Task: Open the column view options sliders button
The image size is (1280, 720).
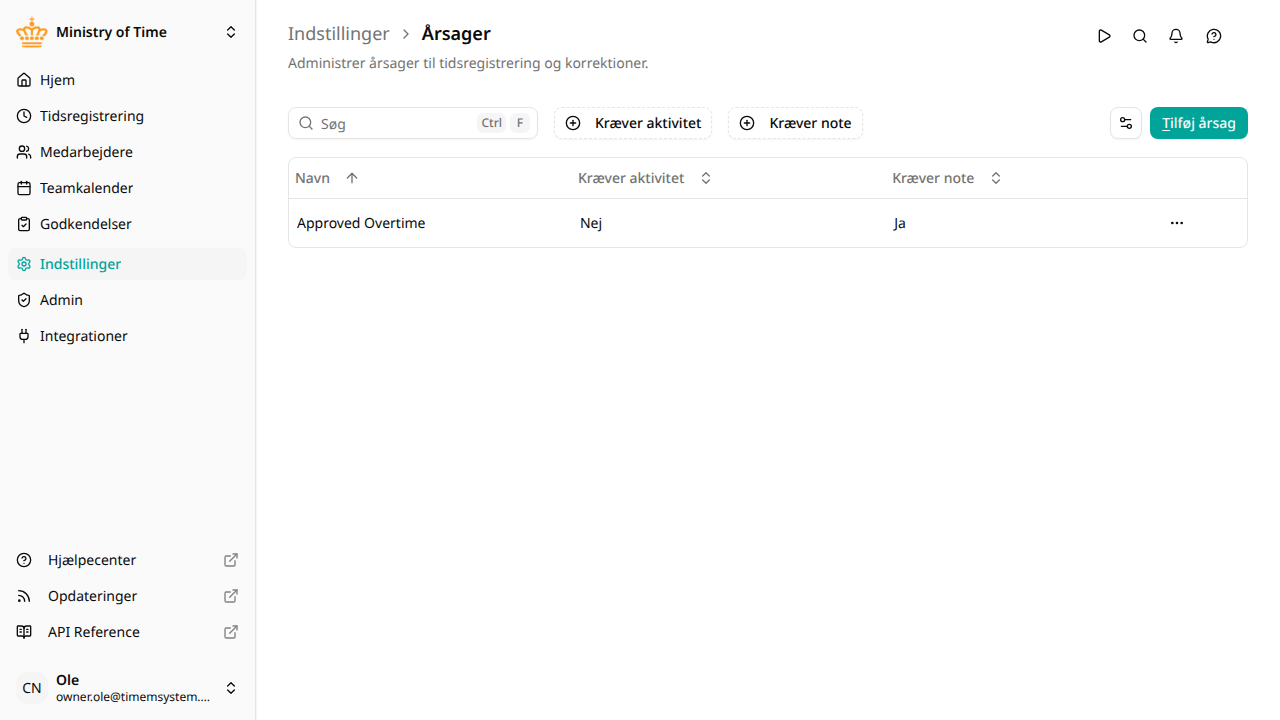Action: coord(1126,123)
